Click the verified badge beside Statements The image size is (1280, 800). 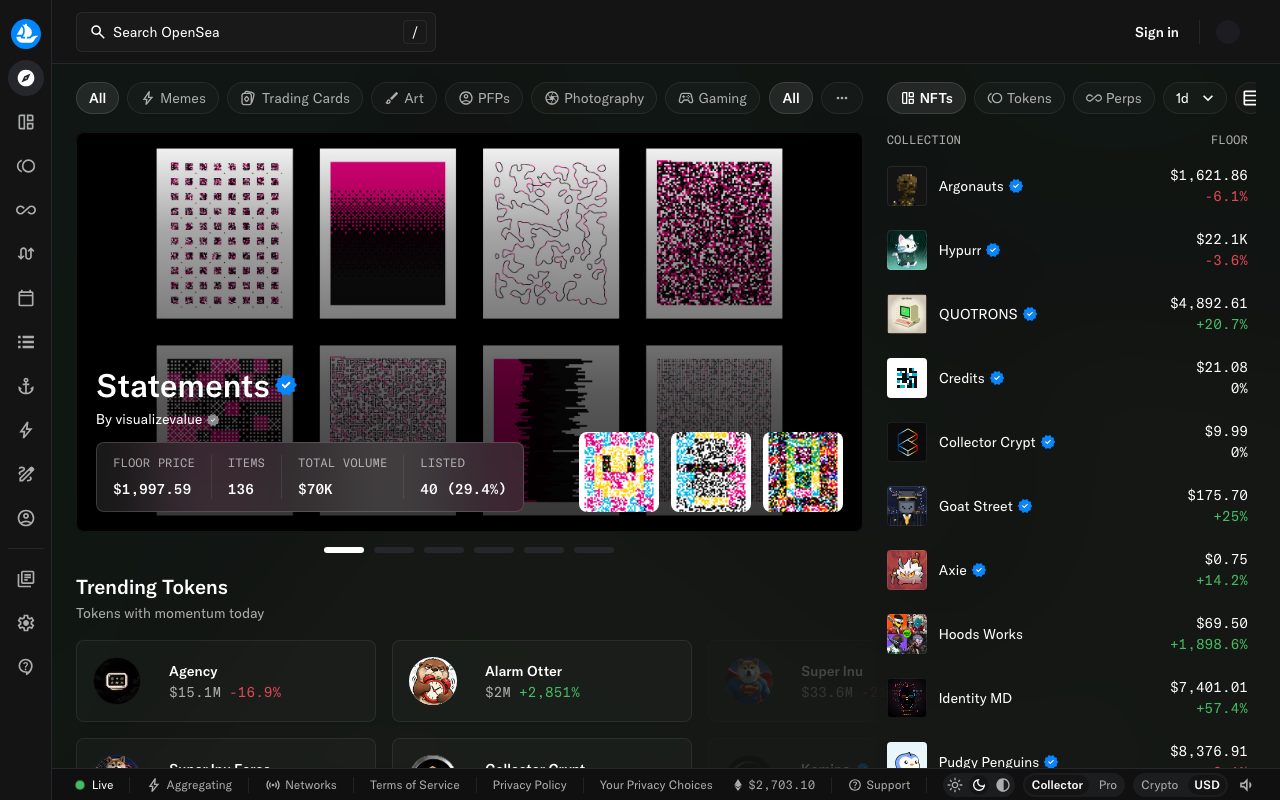[287, 385]
